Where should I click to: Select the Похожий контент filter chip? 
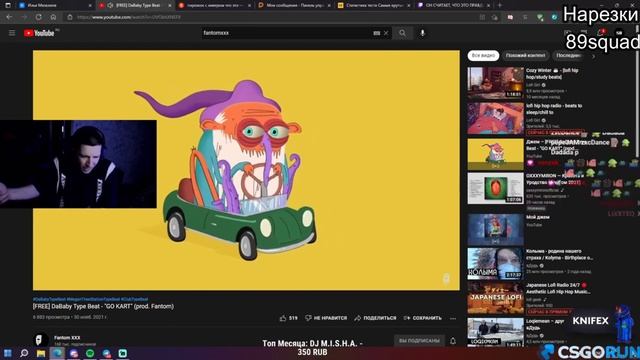[x=525, y=56]
